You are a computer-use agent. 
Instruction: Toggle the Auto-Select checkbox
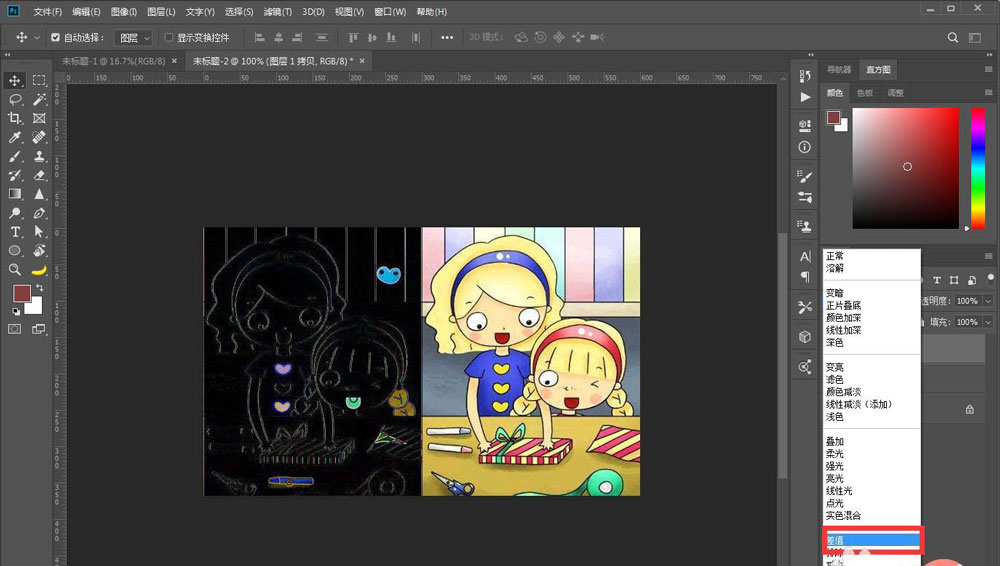(55, 38)
